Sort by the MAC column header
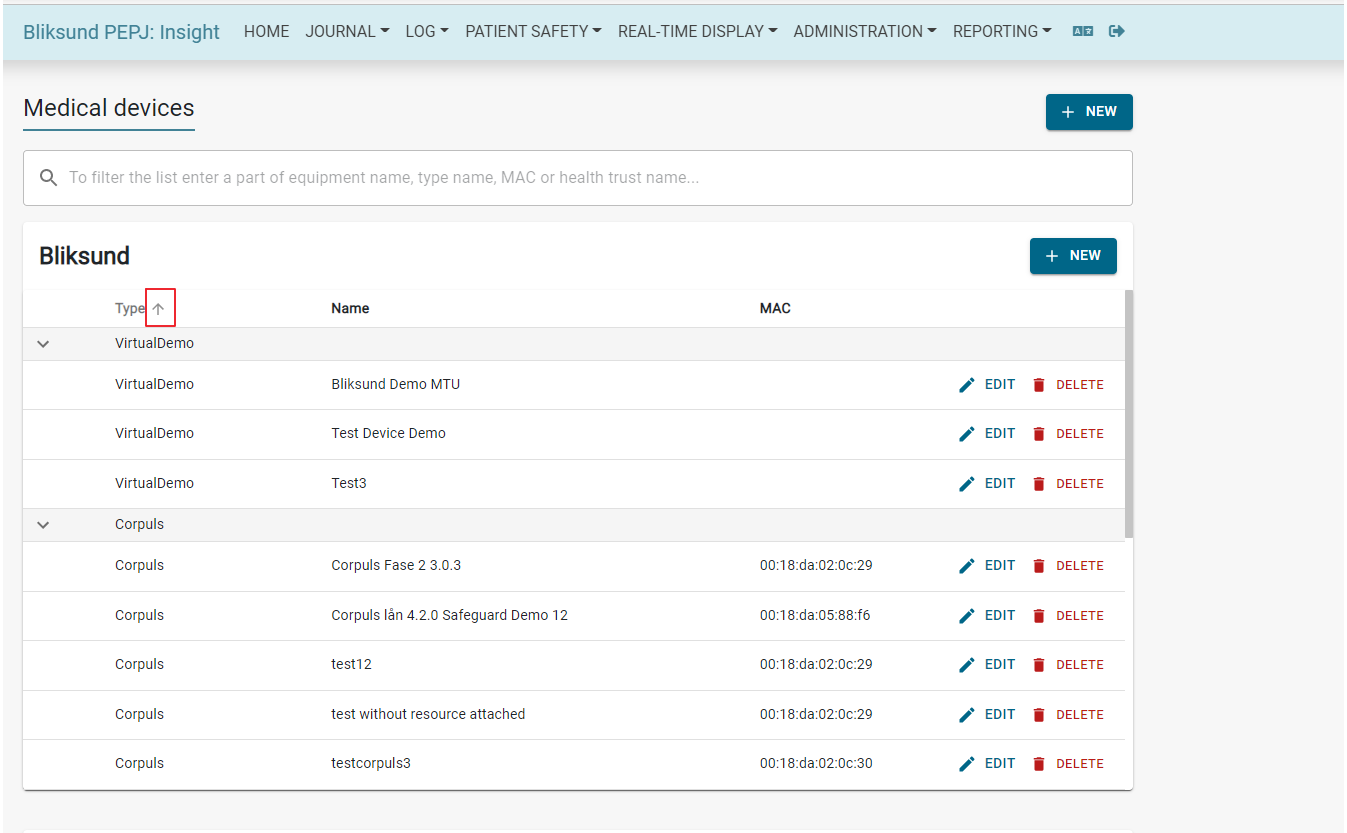Image resolution: width=1347 pixels, height=833 pixels. click(775, 309)
